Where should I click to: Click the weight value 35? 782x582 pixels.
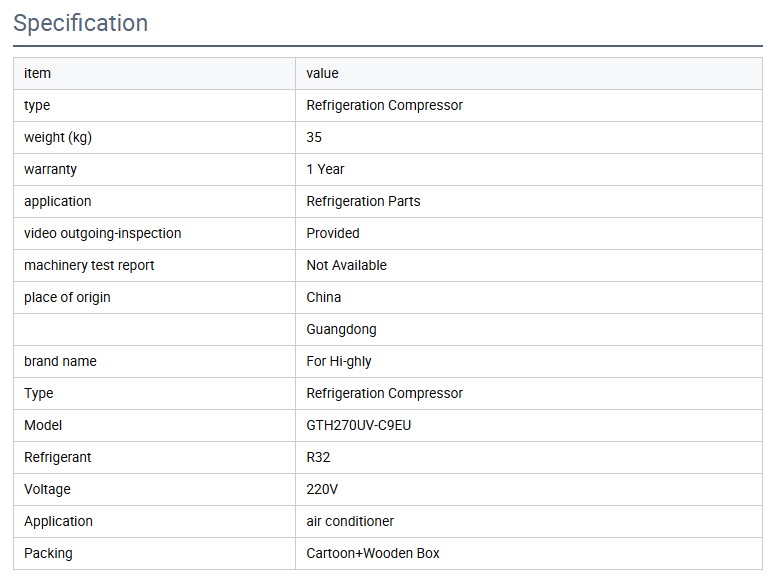pyautogui.click(x=314, y=137)
